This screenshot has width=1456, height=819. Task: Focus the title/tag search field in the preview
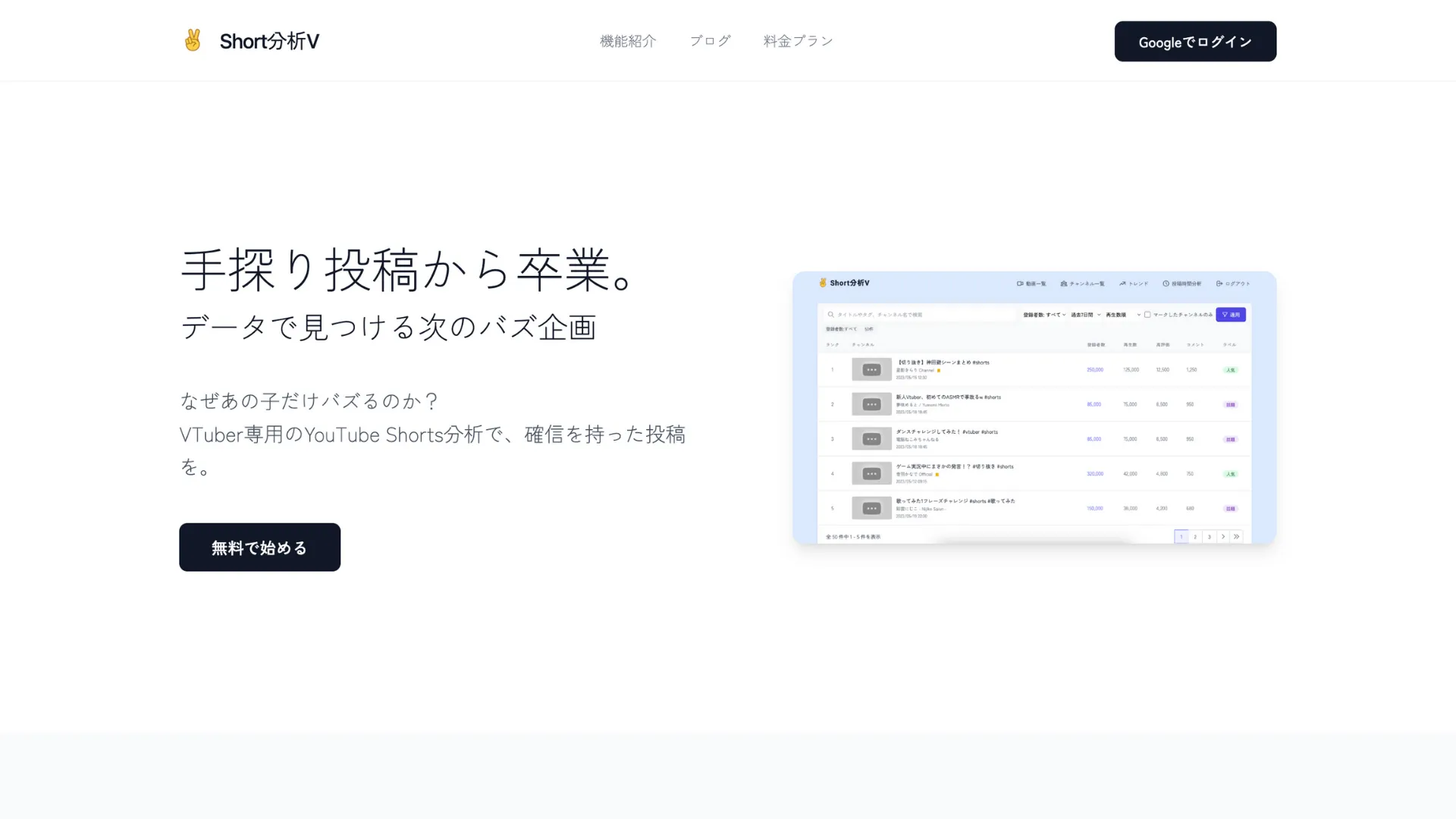click(x=921, y=314)
